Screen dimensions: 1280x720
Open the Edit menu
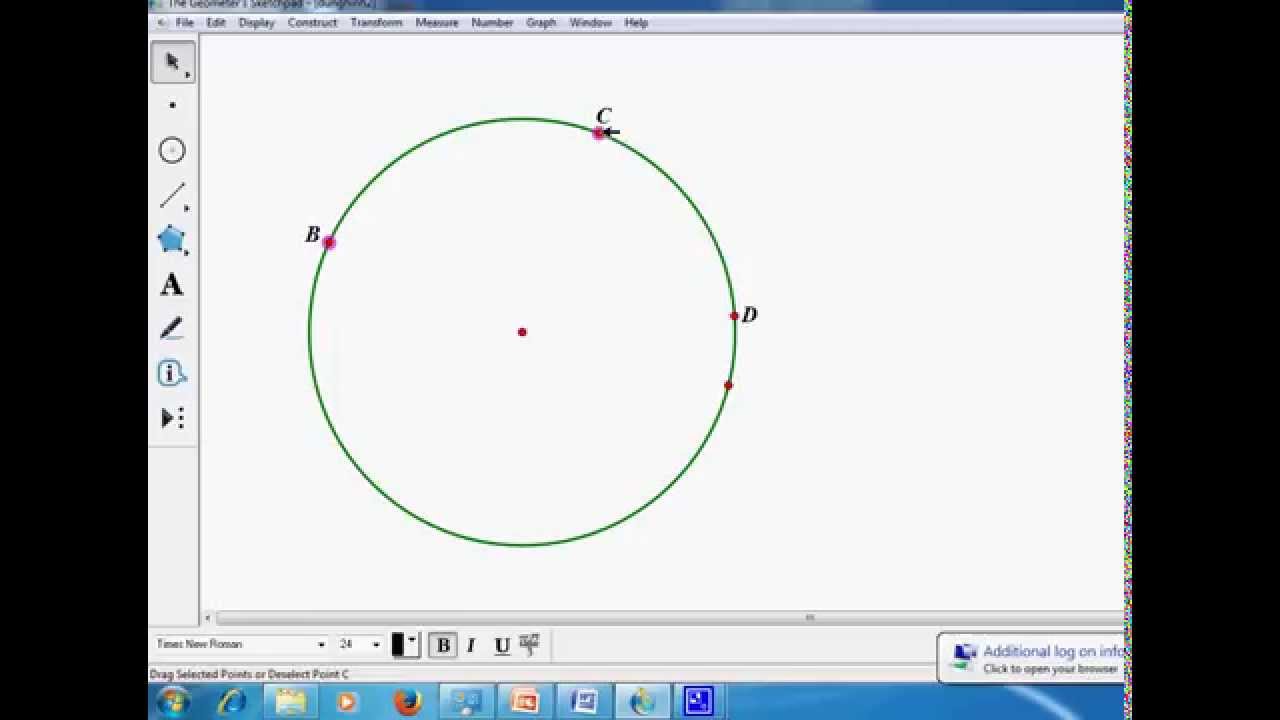(216, 23)
